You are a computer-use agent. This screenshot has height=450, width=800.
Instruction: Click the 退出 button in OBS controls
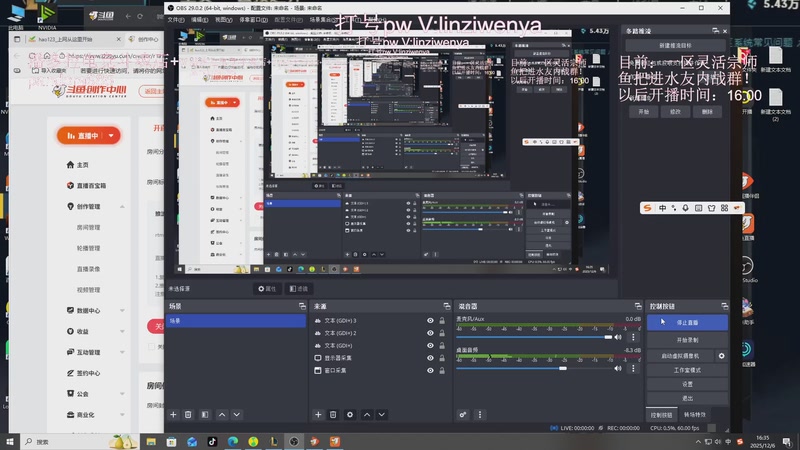687,398
